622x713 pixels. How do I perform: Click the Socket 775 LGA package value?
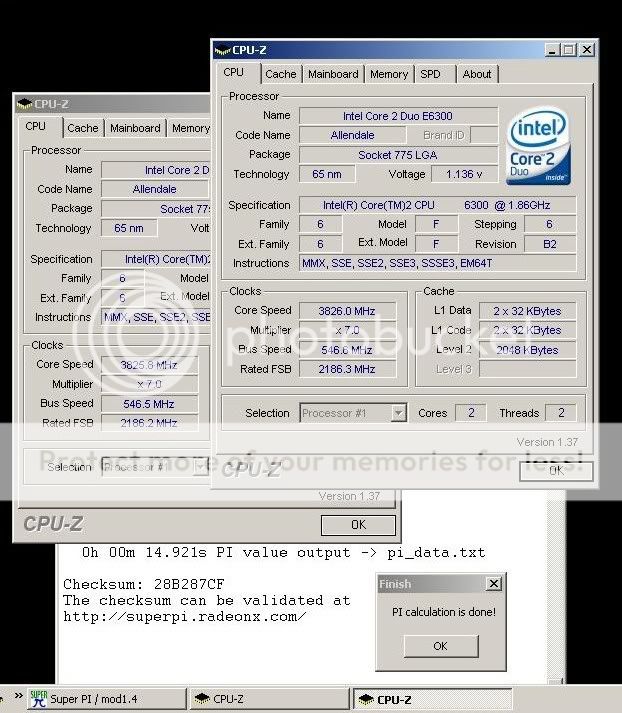coord(398,155)
